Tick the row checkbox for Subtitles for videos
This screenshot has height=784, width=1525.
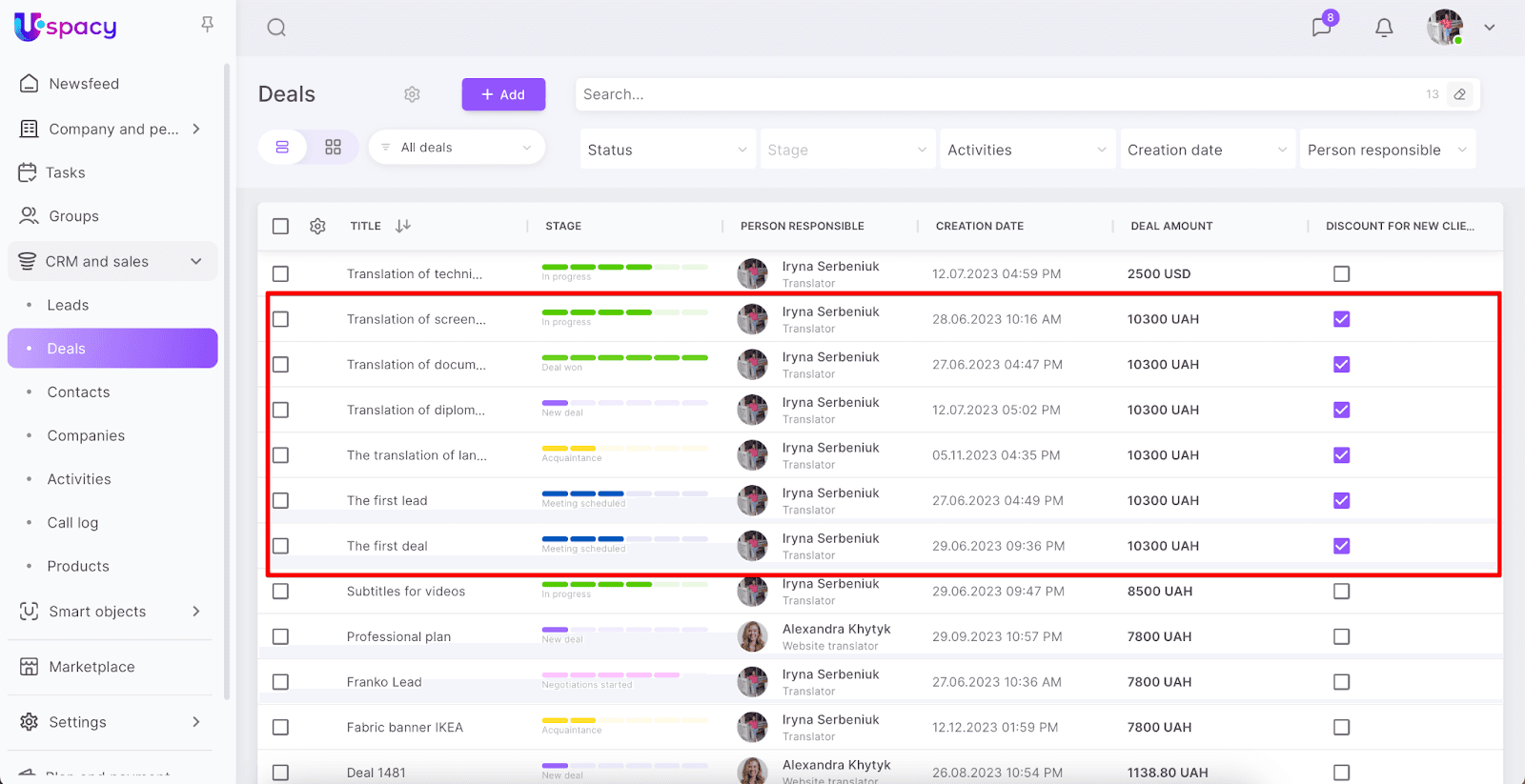tap(280, 592)
